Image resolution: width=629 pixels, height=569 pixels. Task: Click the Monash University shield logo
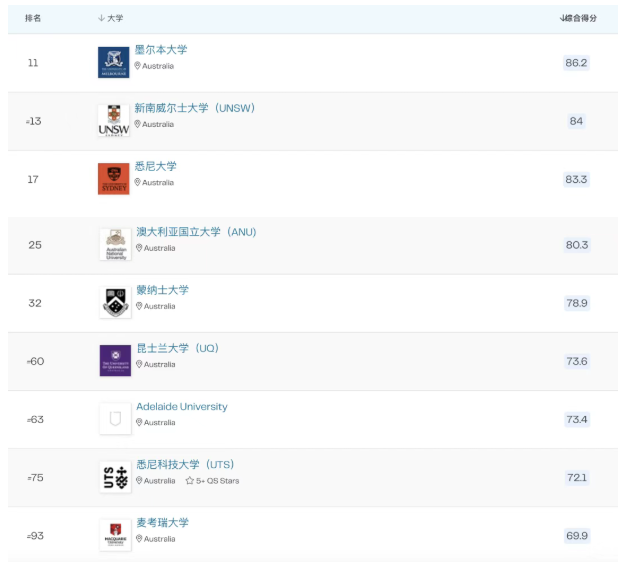pos(116,303)
